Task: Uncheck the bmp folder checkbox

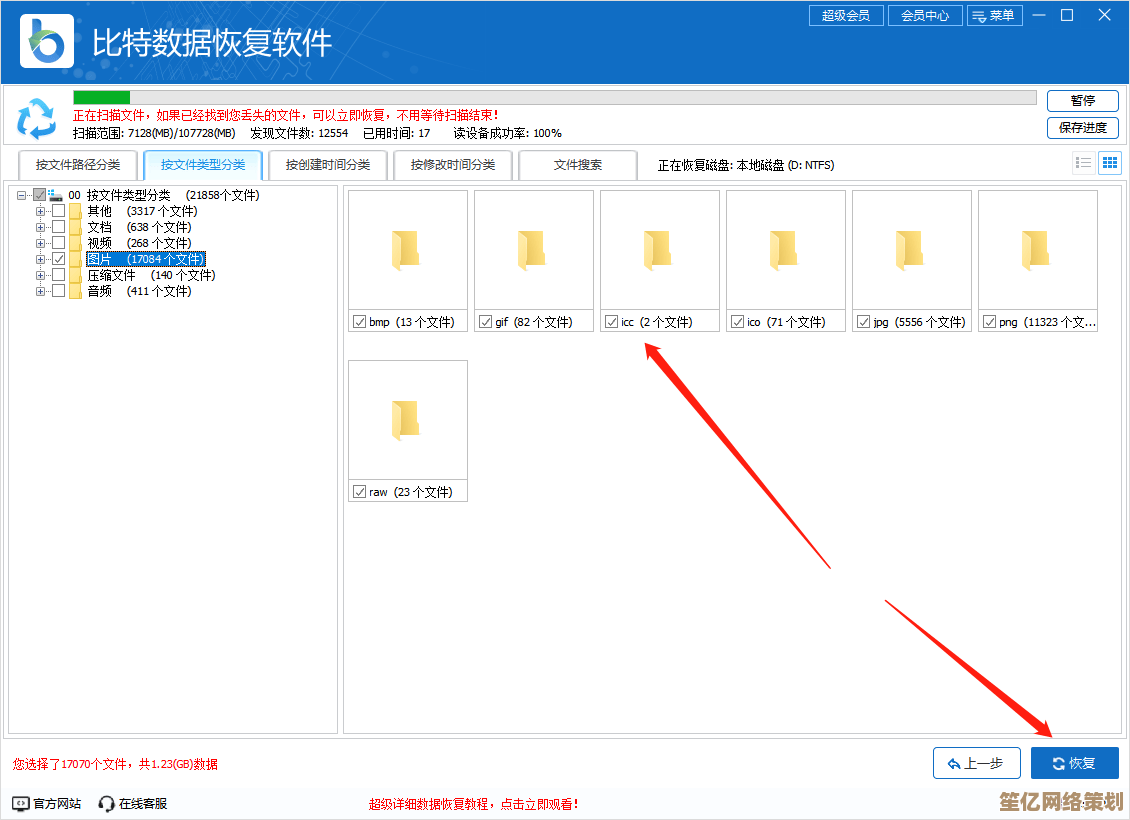Action: 359,322
